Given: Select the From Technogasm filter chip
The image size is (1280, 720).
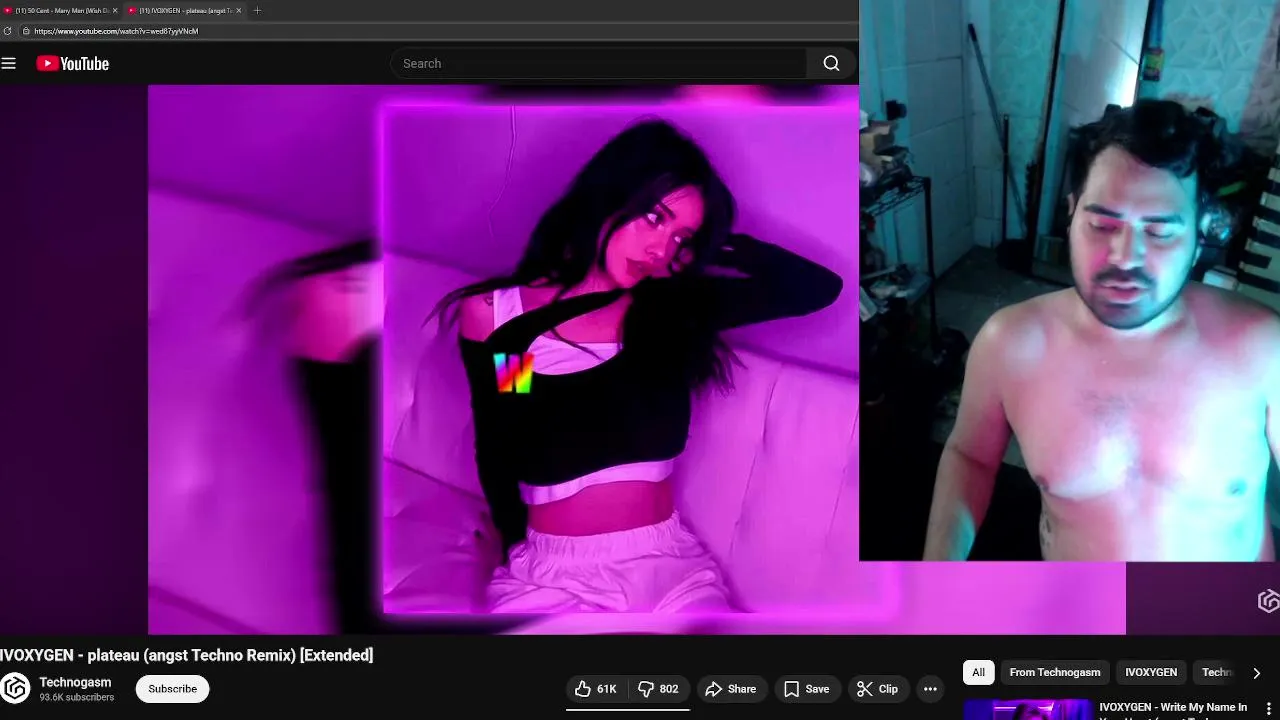Looking at the screenshot, I should point(1055,672).
